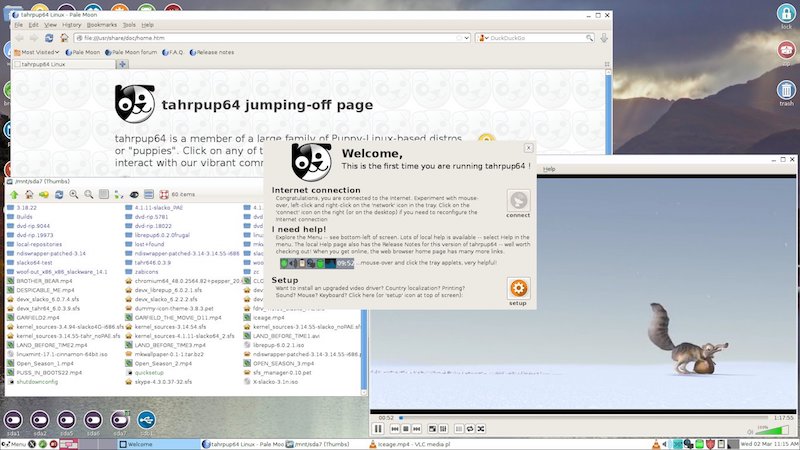The height and width of the screenshot is (450, 800).
Task: Open the file manager help lifebuoy icon
Action: click(x=163, y=194)
